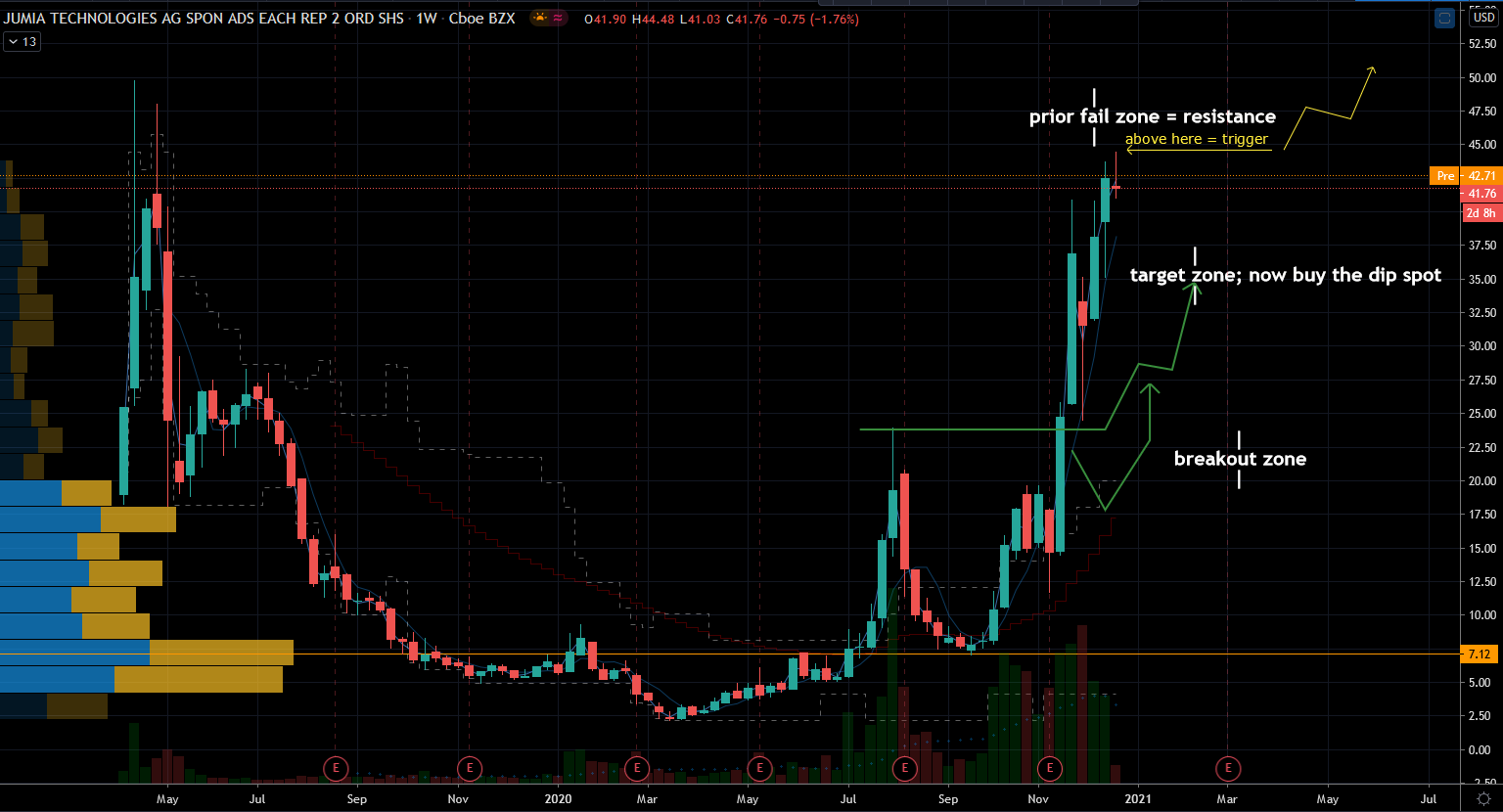Change the 1W chart interval
Viewport: 1503px width, 812px height.
point(427,19)
